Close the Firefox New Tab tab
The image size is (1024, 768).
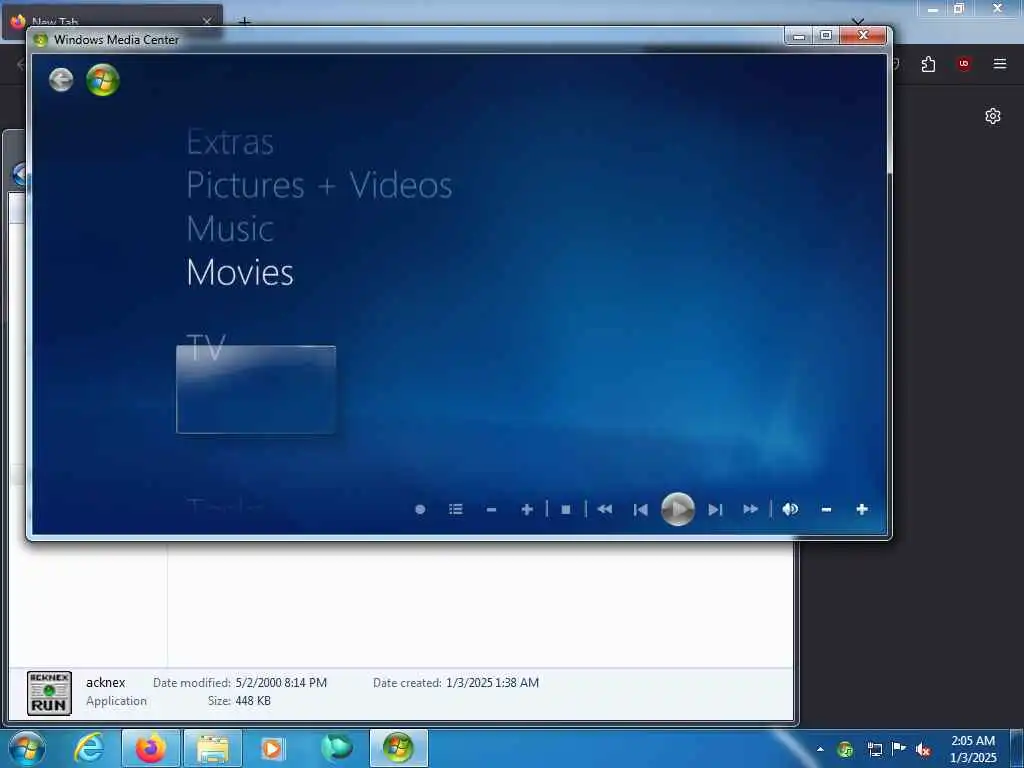point(207,22)
